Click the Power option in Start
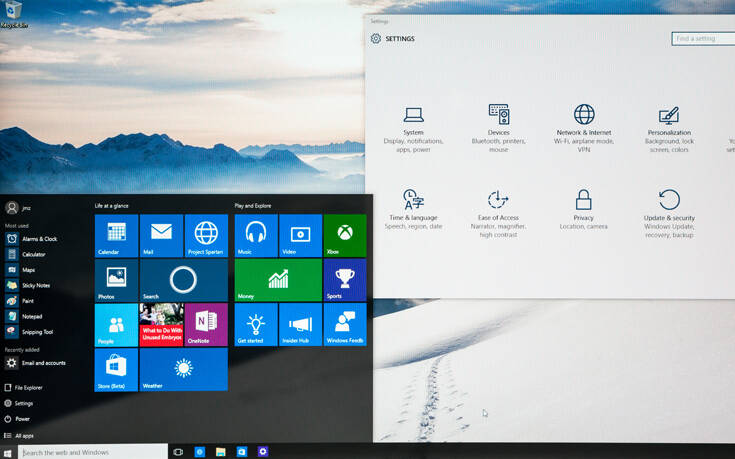The width and height of the screenshot is (735, 459). 17,419
